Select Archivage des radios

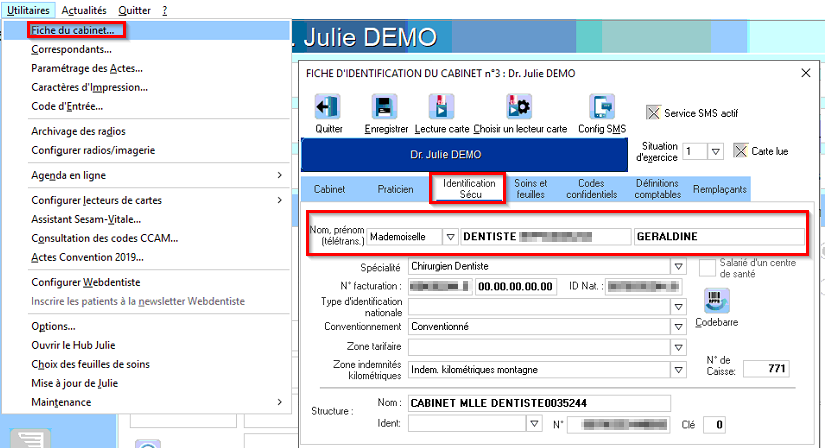pyautogui.click(x=78, y=131)
